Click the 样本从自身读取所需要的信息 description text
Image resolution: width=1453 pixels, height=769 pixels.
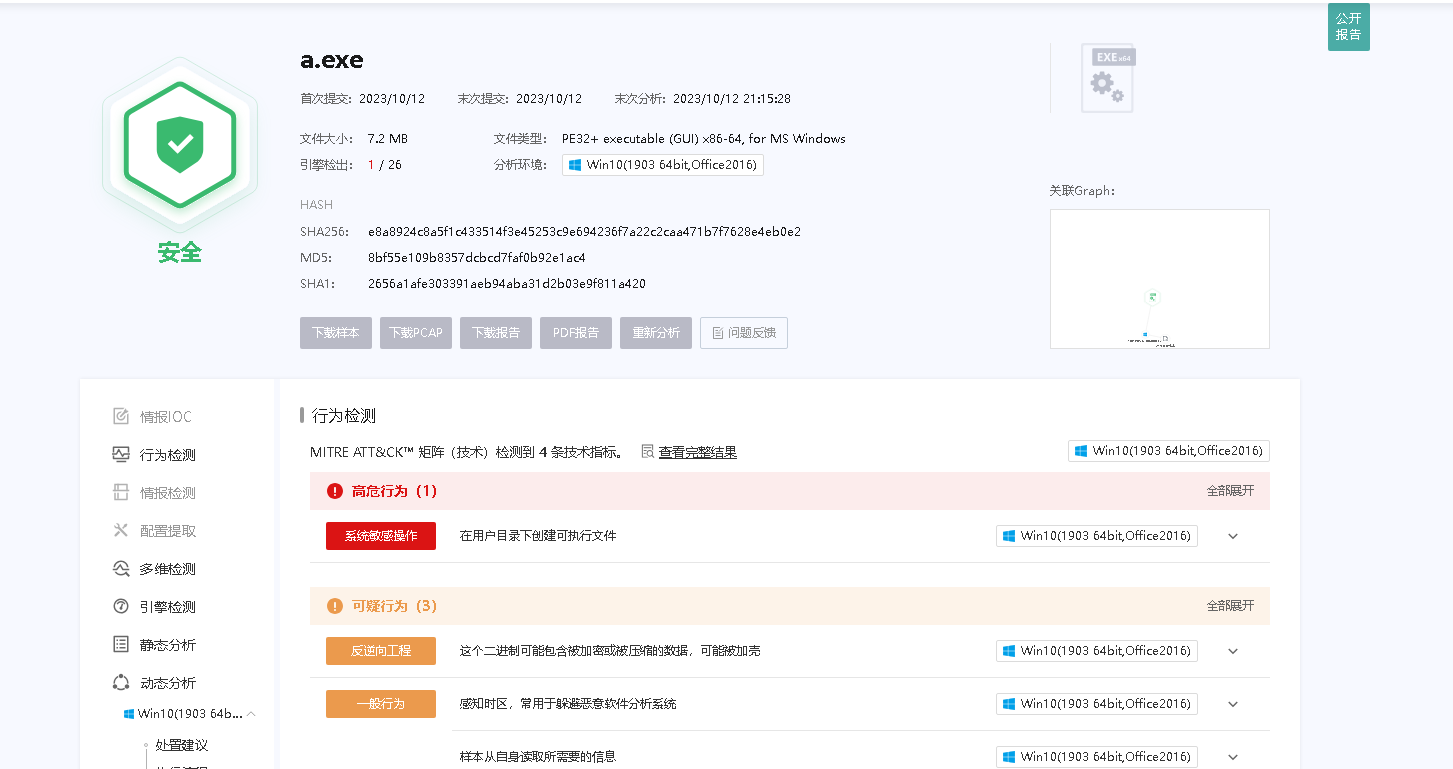pos(538,757)
